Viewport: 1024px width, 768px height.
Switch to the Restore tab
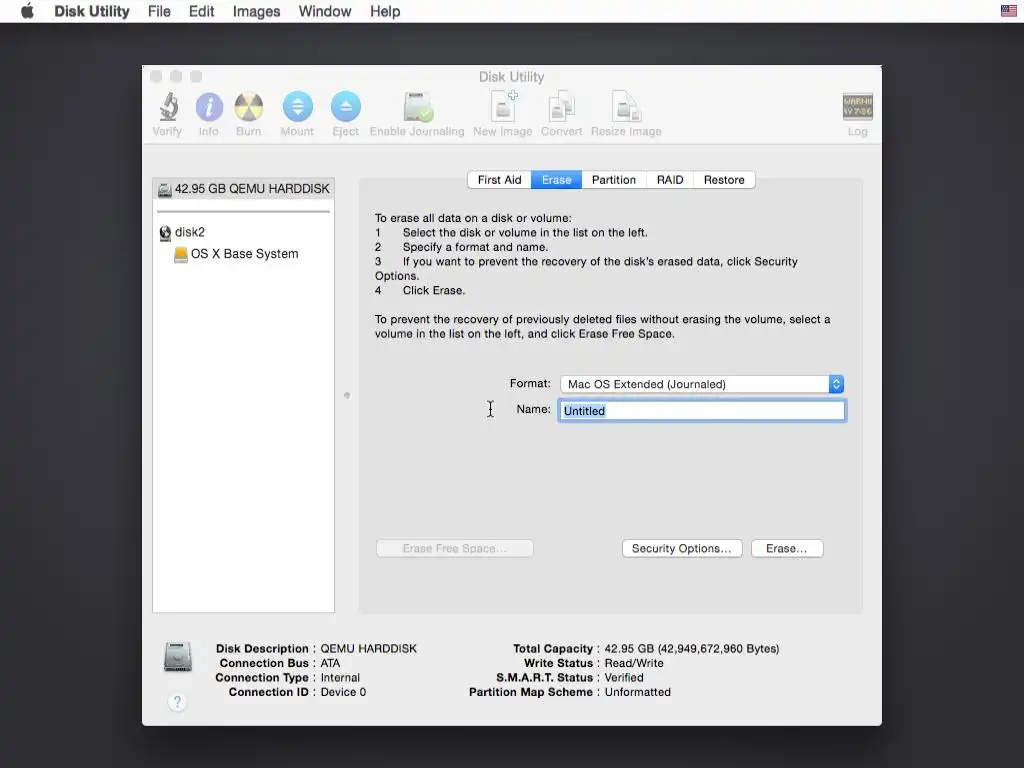[724, 180]
